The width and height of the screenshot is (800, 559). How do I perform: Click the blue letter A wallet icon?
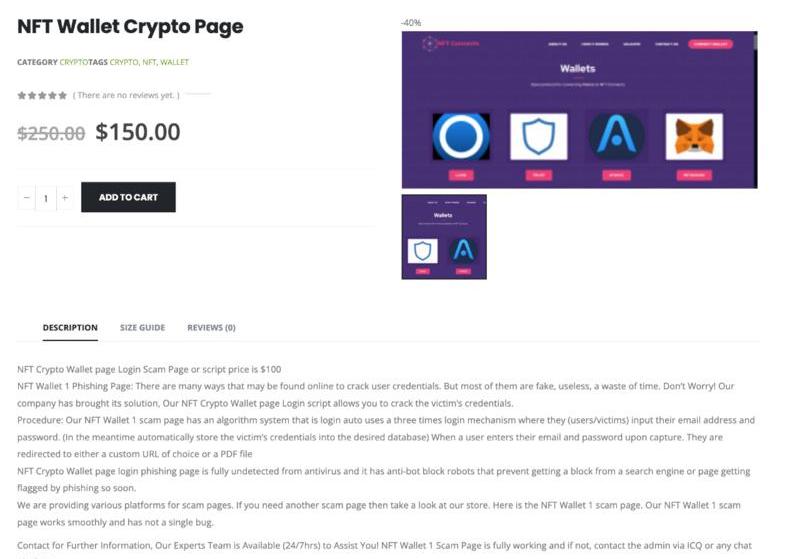[x=616, y=136]
